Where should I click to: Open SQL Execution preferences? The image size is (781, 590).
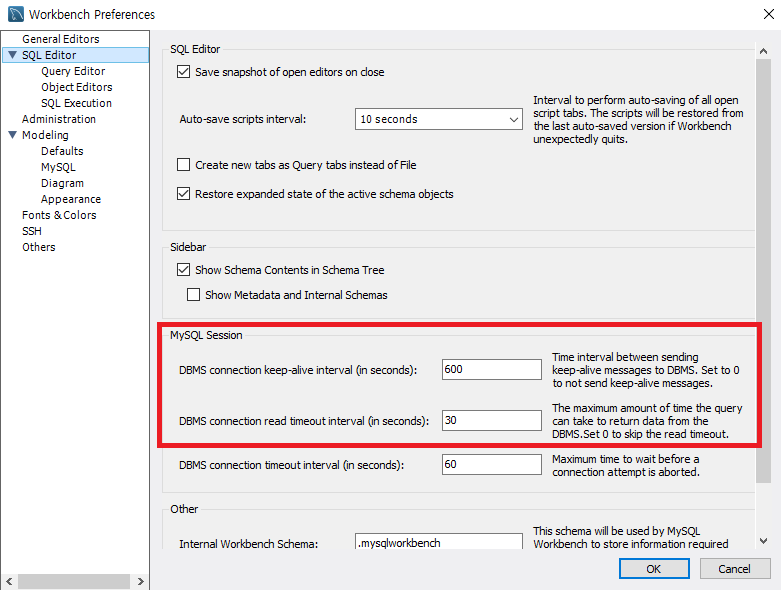click(x=76, y=103)
